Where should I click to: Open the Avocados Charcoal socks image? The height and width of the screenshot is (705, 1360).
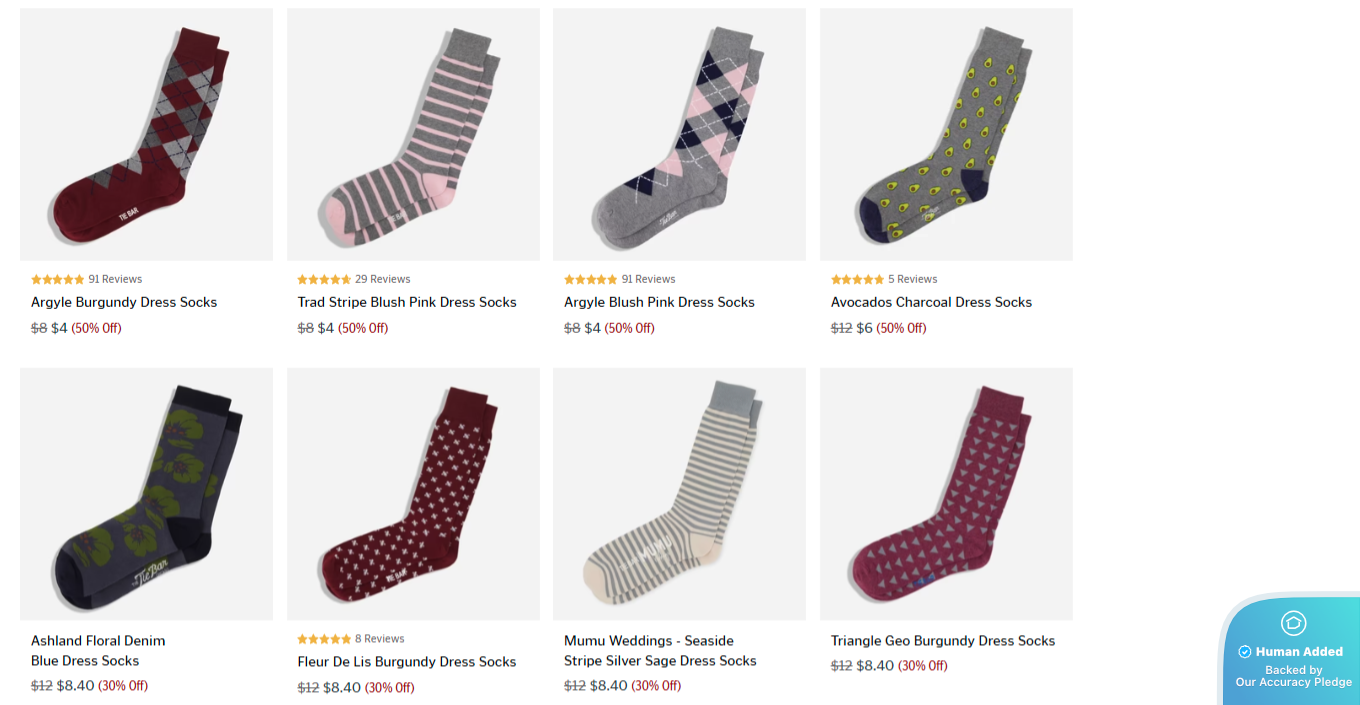[946, 135]
